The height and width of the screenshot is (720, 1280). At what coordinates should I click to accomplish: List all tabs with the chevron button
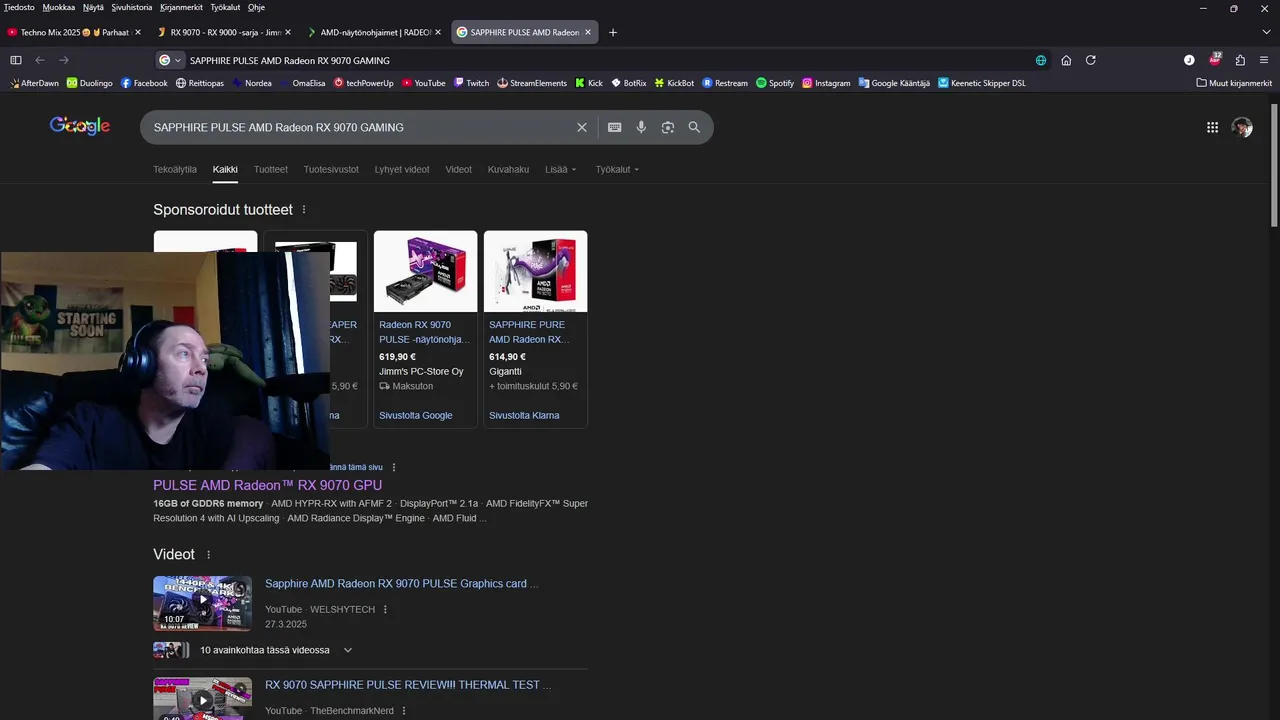click(x=1264, y=32)
